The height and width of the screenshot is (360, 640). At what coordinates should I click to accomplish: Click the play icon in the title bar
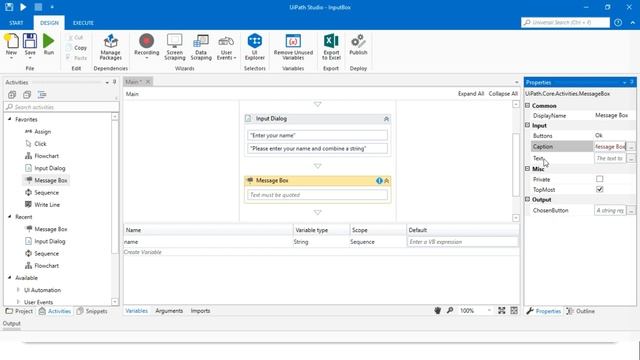click(x=23, y=7)
